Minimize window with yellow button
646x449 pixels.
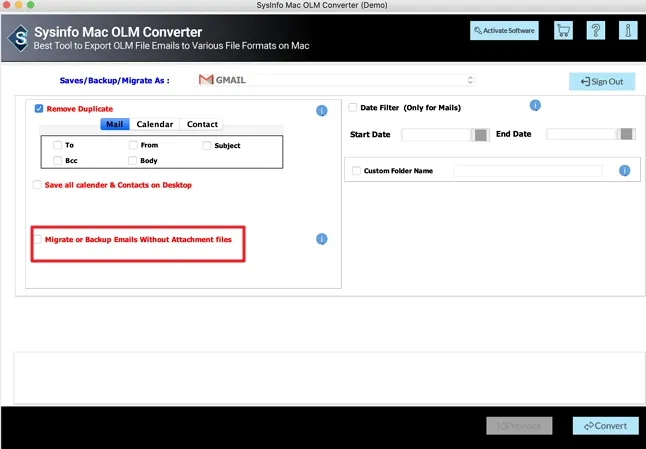tap(19, 5)
